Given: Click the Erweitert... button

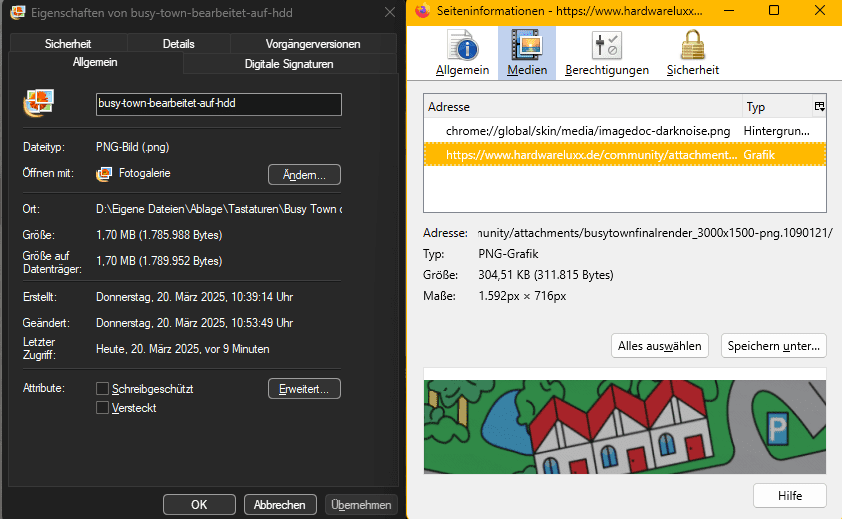Looking at the screenshot, I should [304, 388].
